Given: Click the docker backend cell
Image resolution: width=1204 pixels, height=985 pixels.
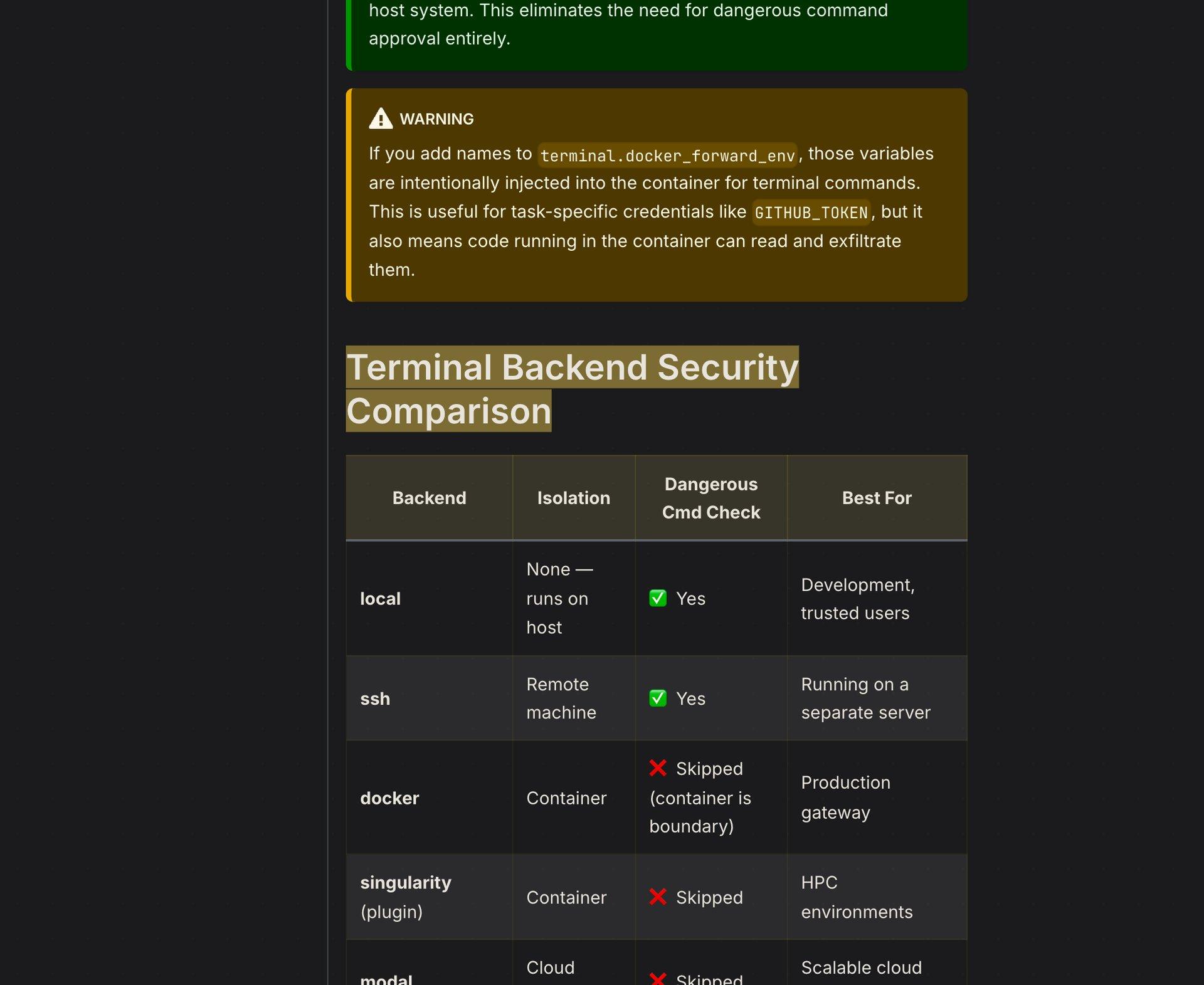Looking at the screenshot, I should tap(429, 798).
